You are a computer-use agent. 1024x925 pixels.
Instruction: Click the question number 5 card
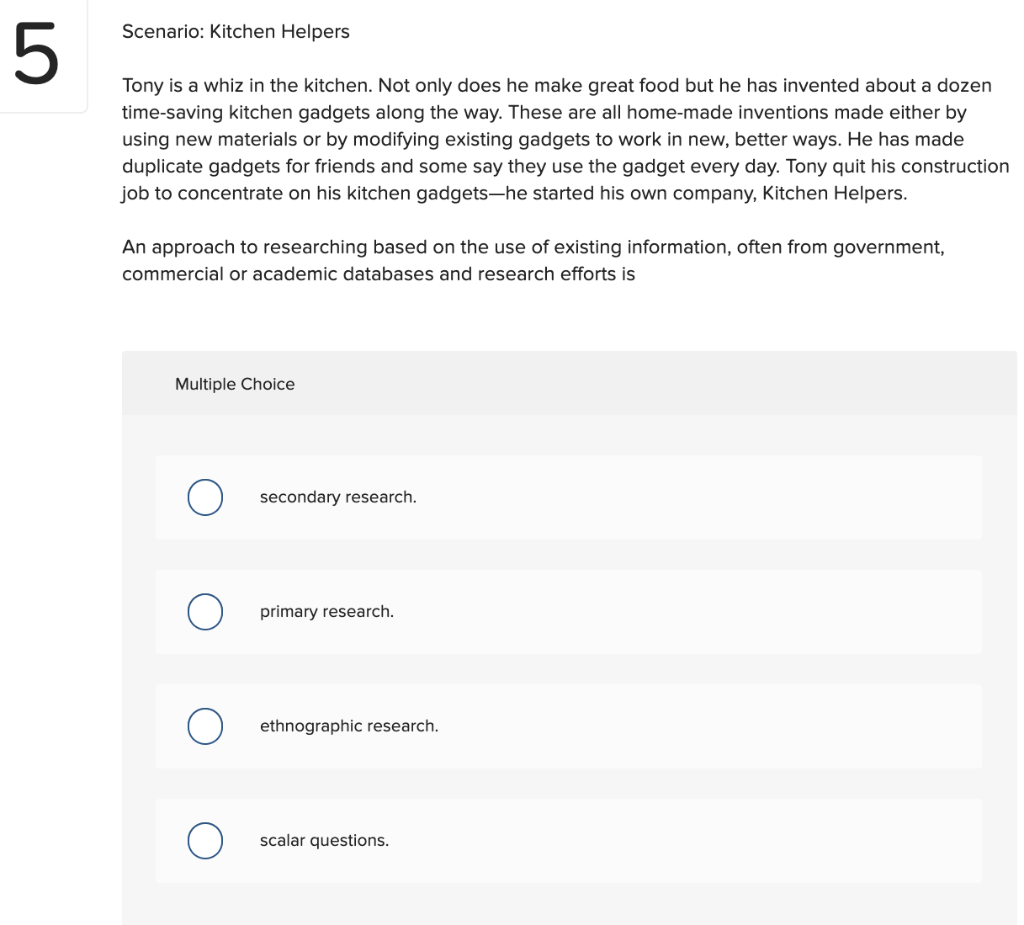point(37,56)
